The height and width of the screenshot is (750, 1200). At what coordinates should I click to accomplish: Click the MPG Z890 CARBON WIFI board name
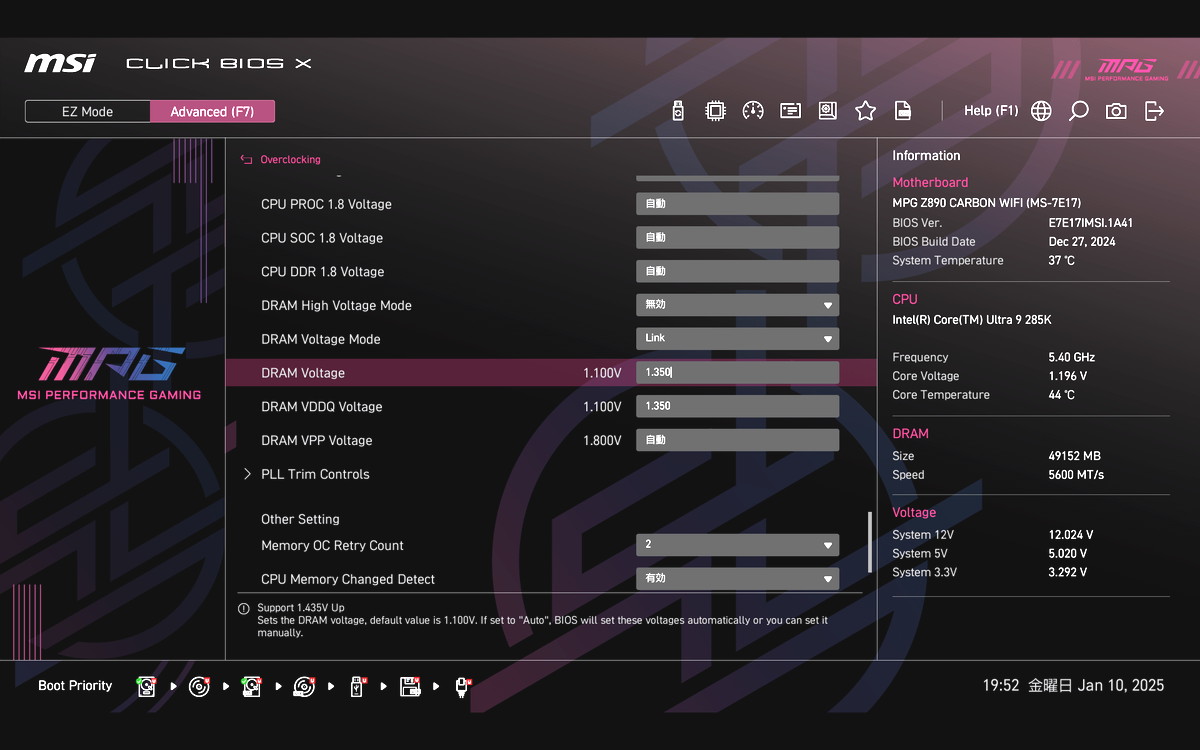coord(986,203)
